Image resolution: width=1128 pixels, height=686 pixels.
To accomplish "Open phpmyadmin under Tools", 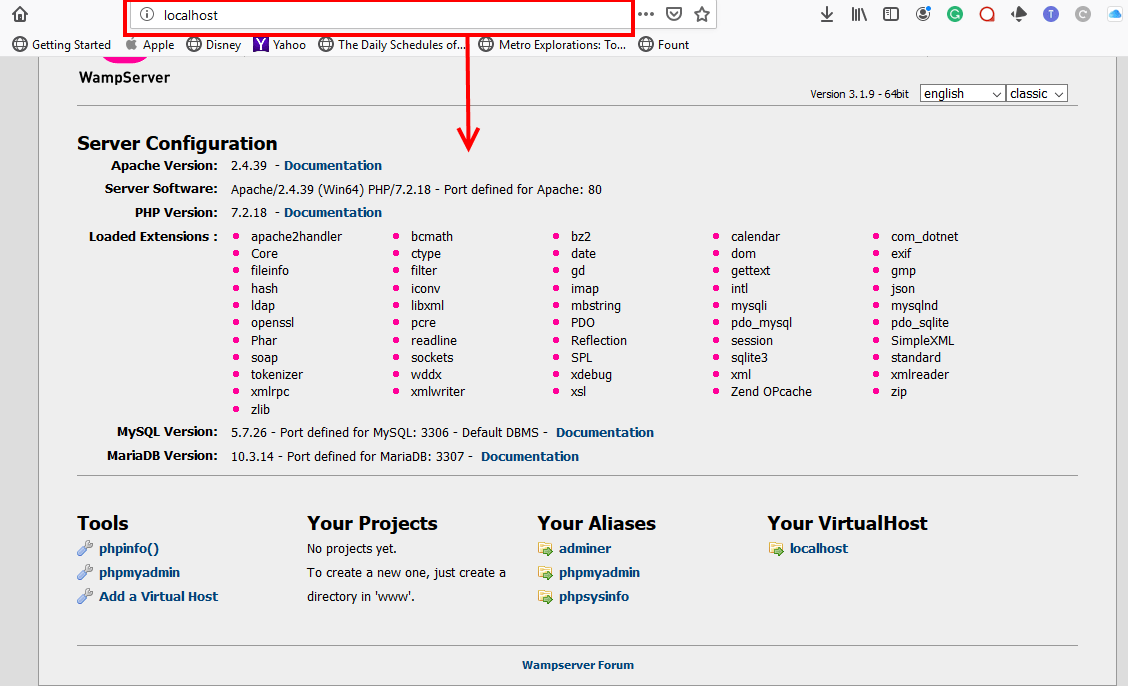I will [x=140, y=572].
